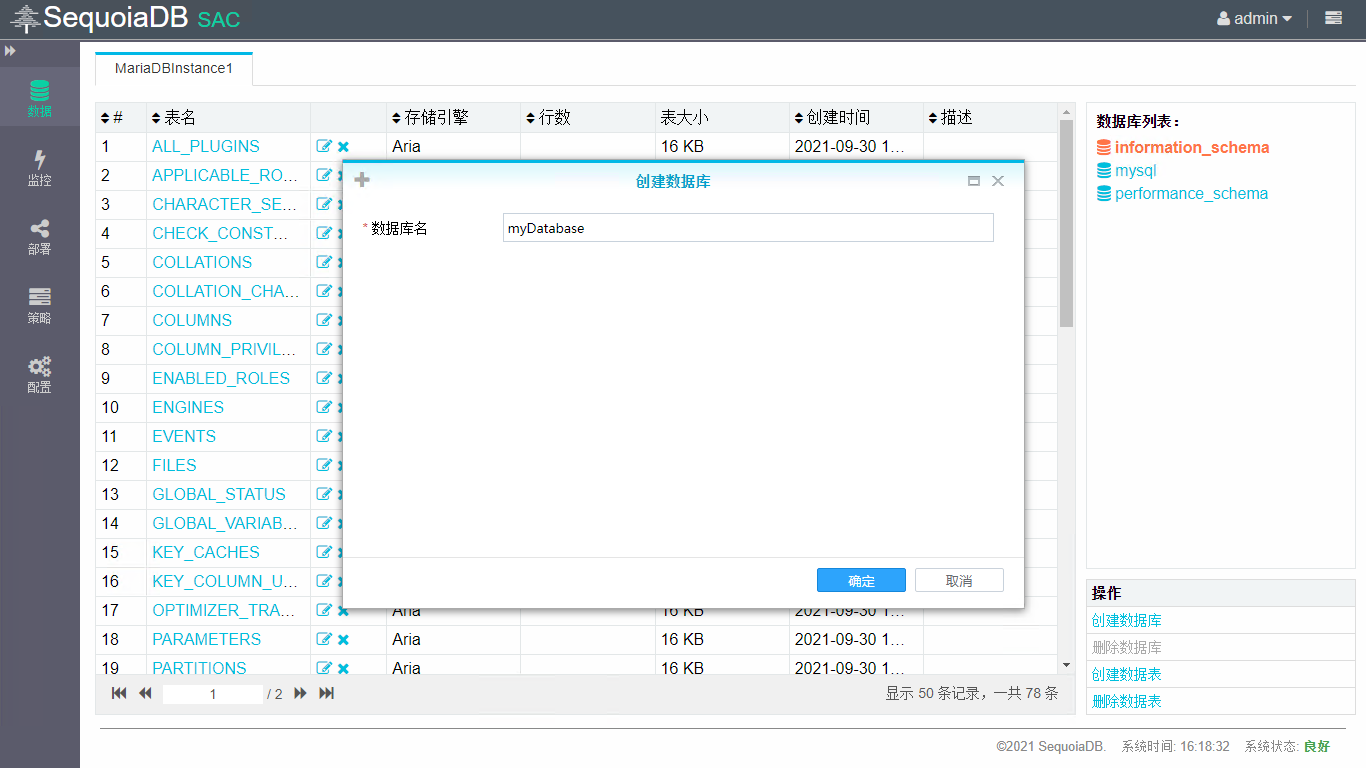The width and height of the screenshot is (1366, 768).
Task: Go to next page of table list
Action: (300, 693)
